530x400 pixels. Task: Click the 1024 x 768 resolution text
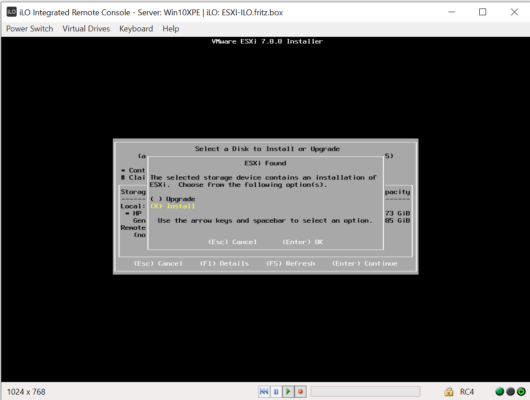pos(26,392)
